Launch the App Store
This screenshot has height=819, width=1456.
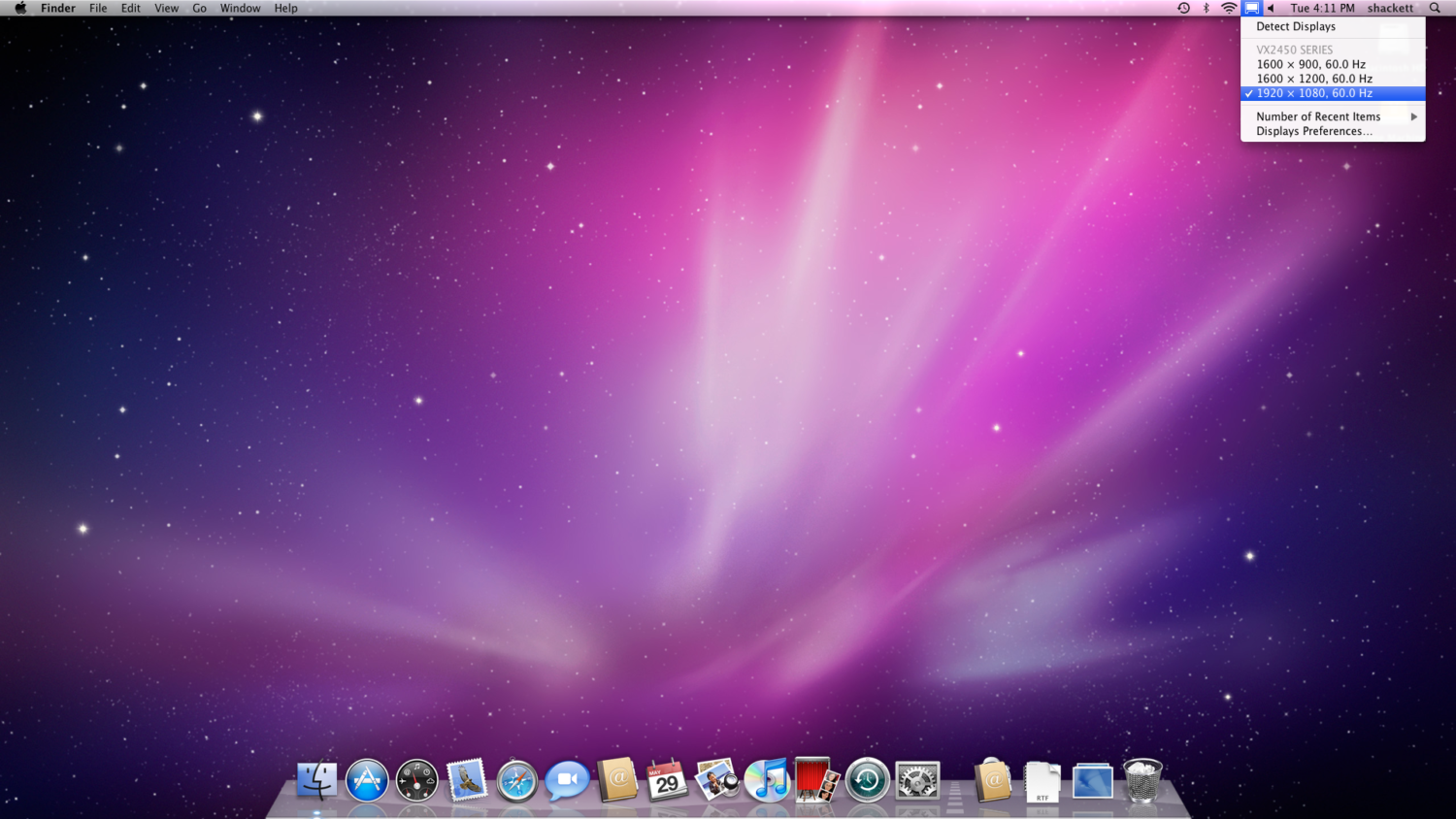click(367, 779)
